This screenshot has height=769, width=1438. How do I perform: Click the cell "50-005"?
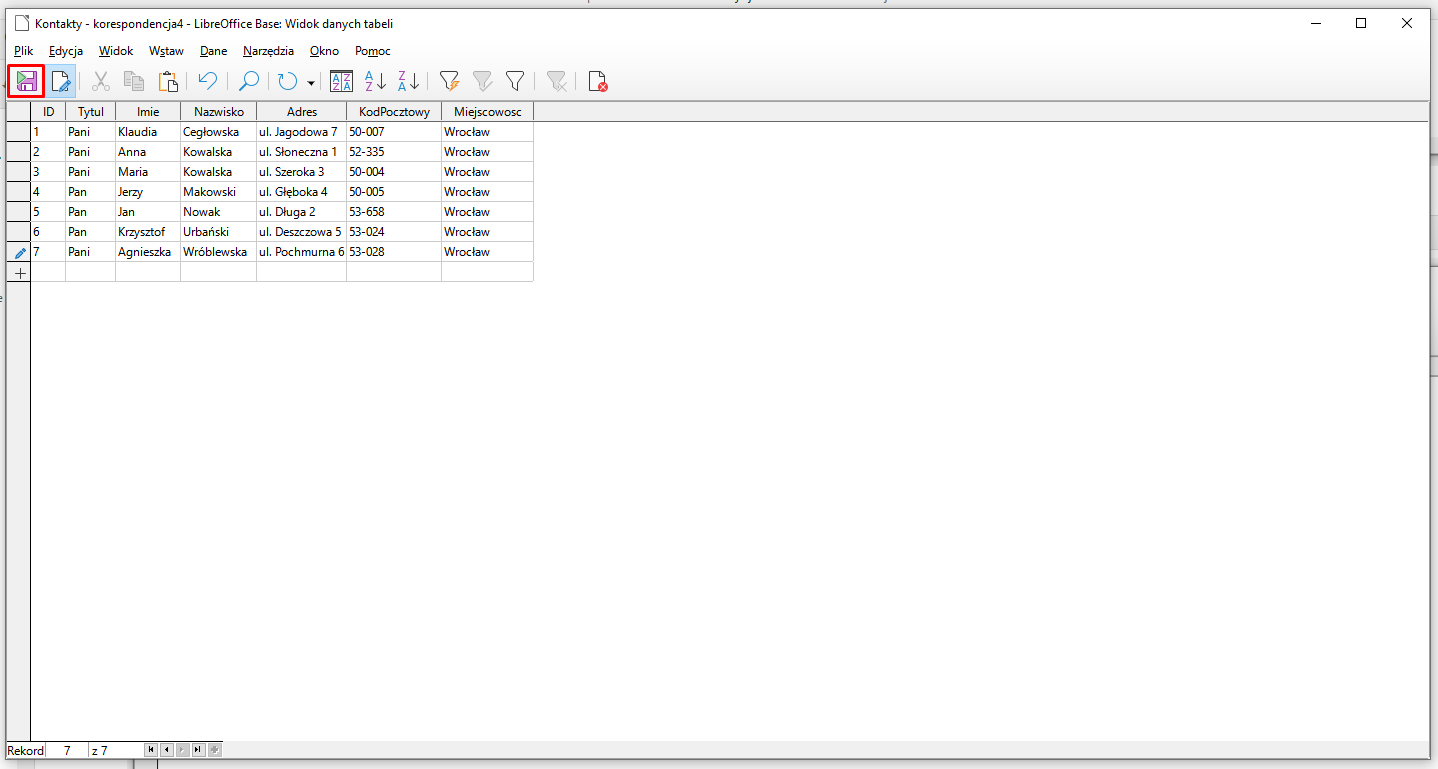(x=394, y=192)
